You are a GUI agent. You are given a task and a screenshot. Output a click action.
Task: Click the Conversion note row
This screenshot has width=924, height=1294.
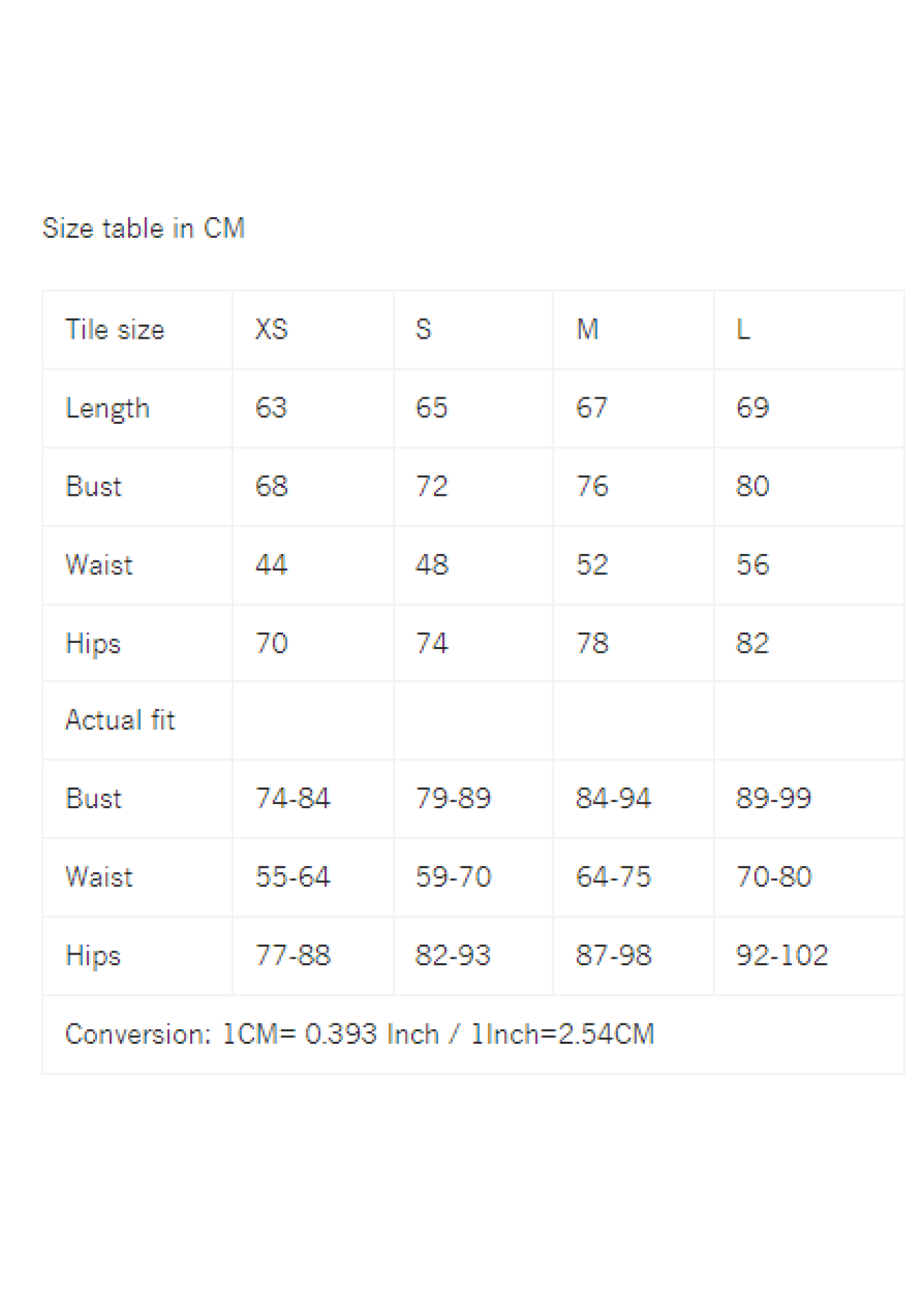coord(473,1035)
